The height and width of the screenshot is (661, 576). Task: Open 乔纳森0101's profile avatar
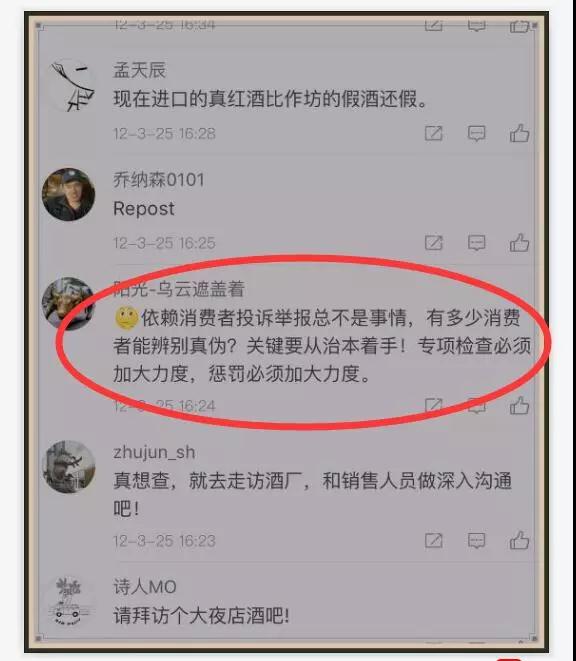pos(69,194)
